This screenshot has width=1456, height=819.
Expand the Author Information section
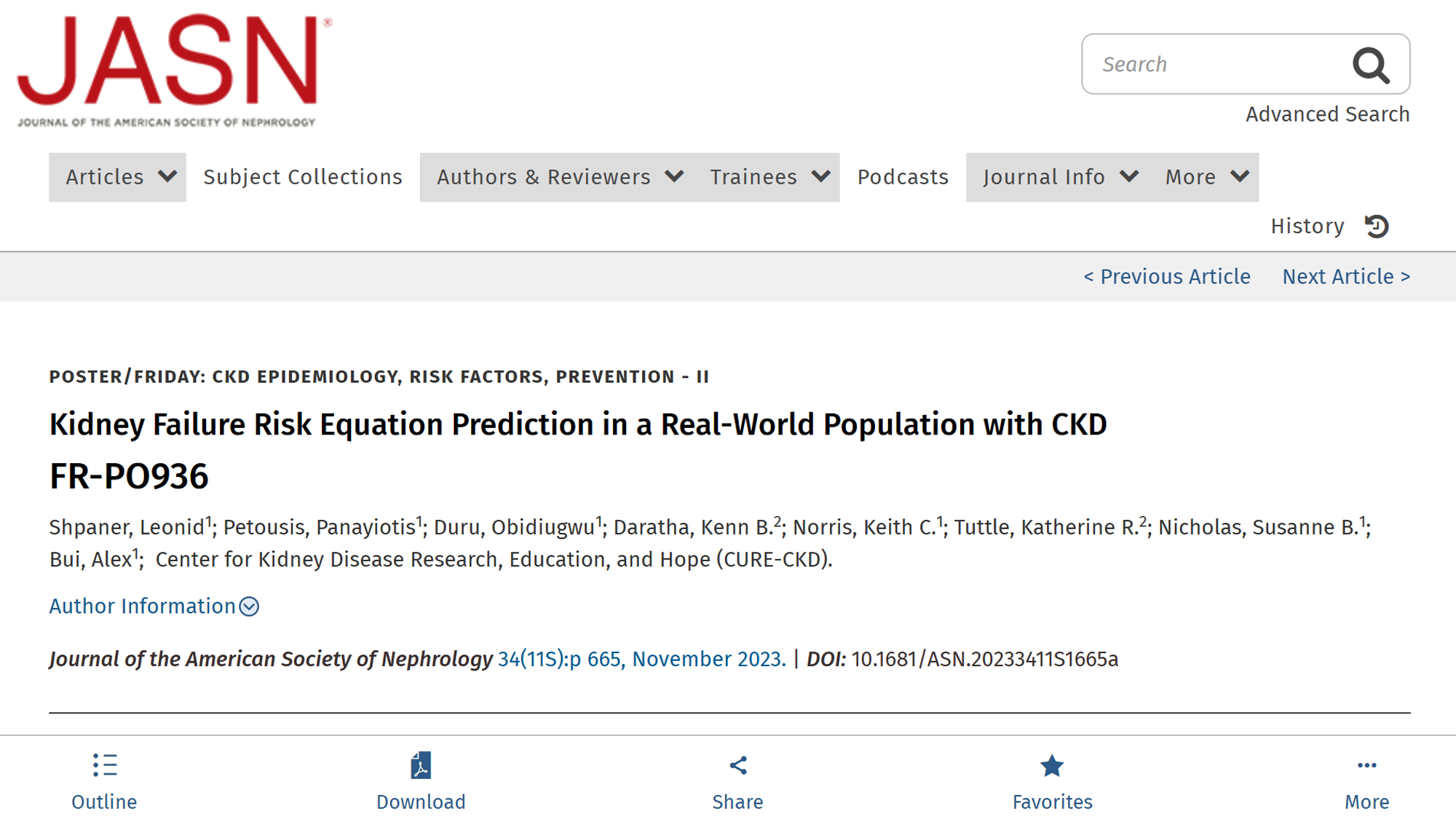pyautogui.click(x=154, y=606)
